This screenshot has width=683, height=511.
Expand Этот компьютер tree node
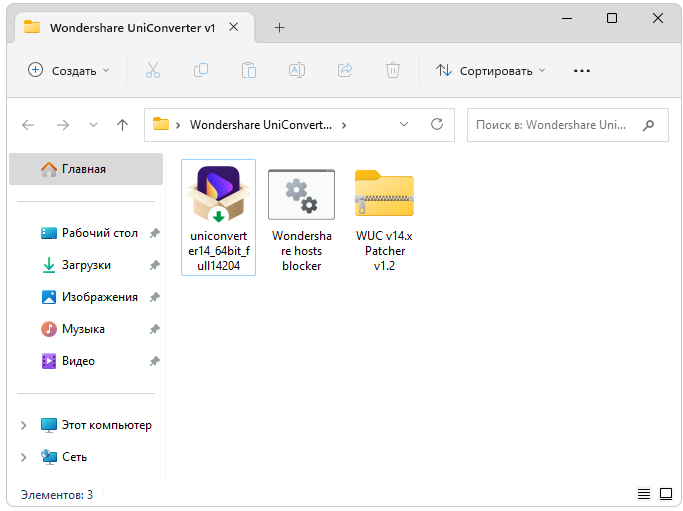[x=24, y=425]
